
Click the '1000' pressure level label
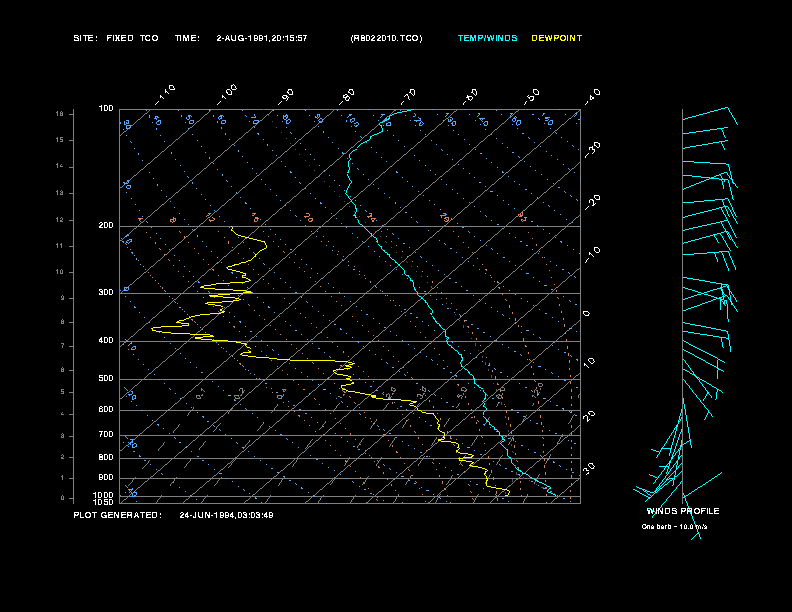104,495
